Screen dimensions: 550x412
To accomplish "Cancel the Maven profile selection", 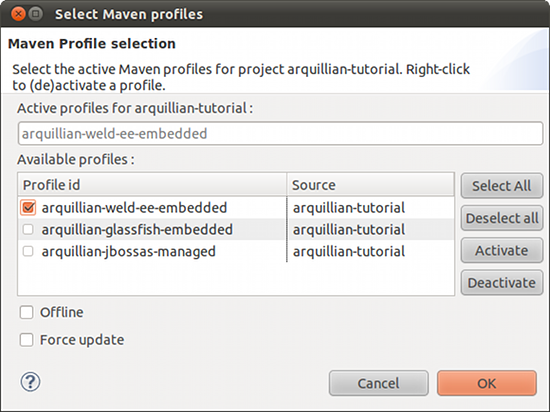I will click(378, 383).
